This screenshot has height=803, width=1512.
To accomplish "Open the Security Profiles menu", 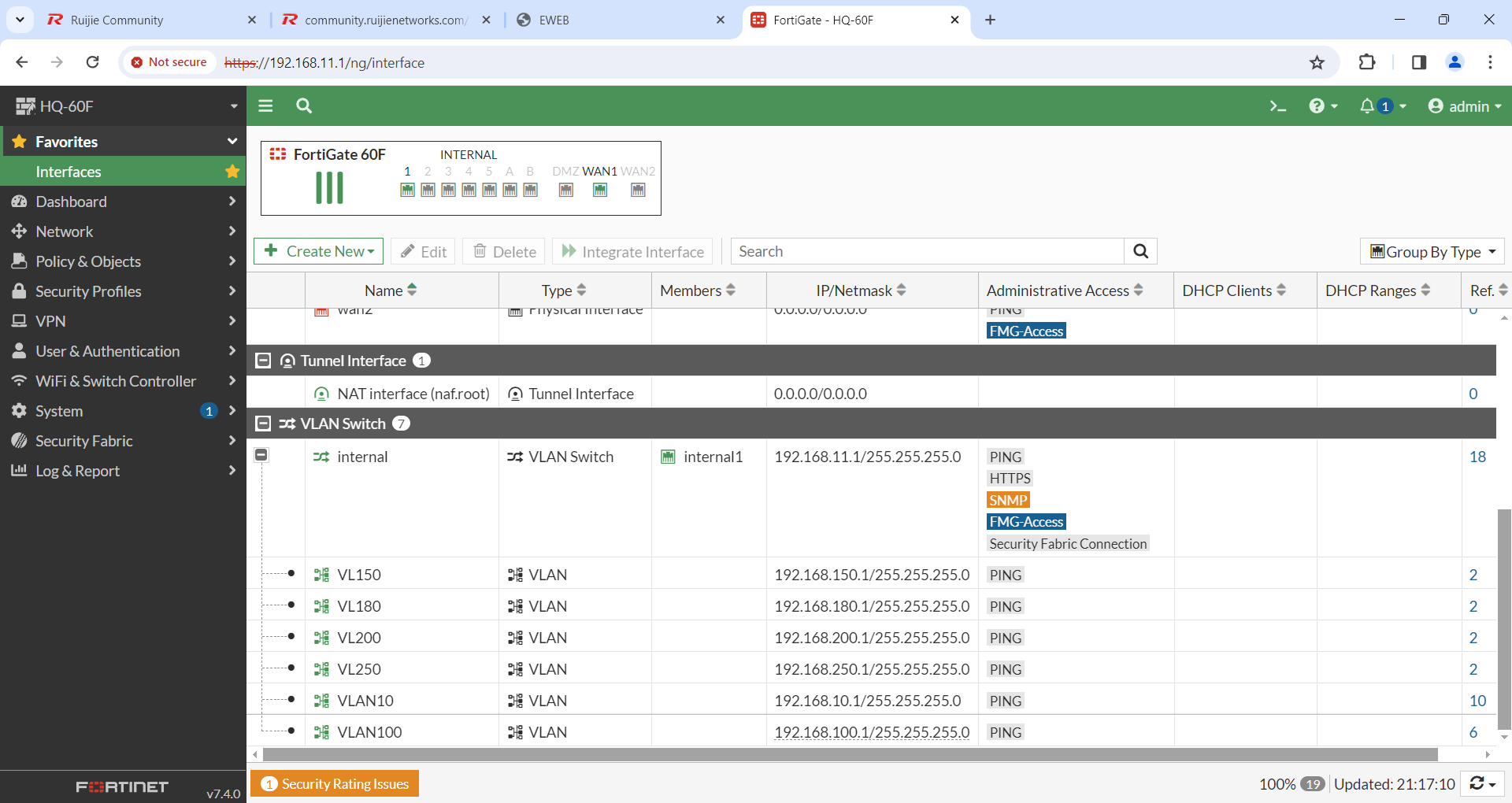I will click(x=123, y=291).
